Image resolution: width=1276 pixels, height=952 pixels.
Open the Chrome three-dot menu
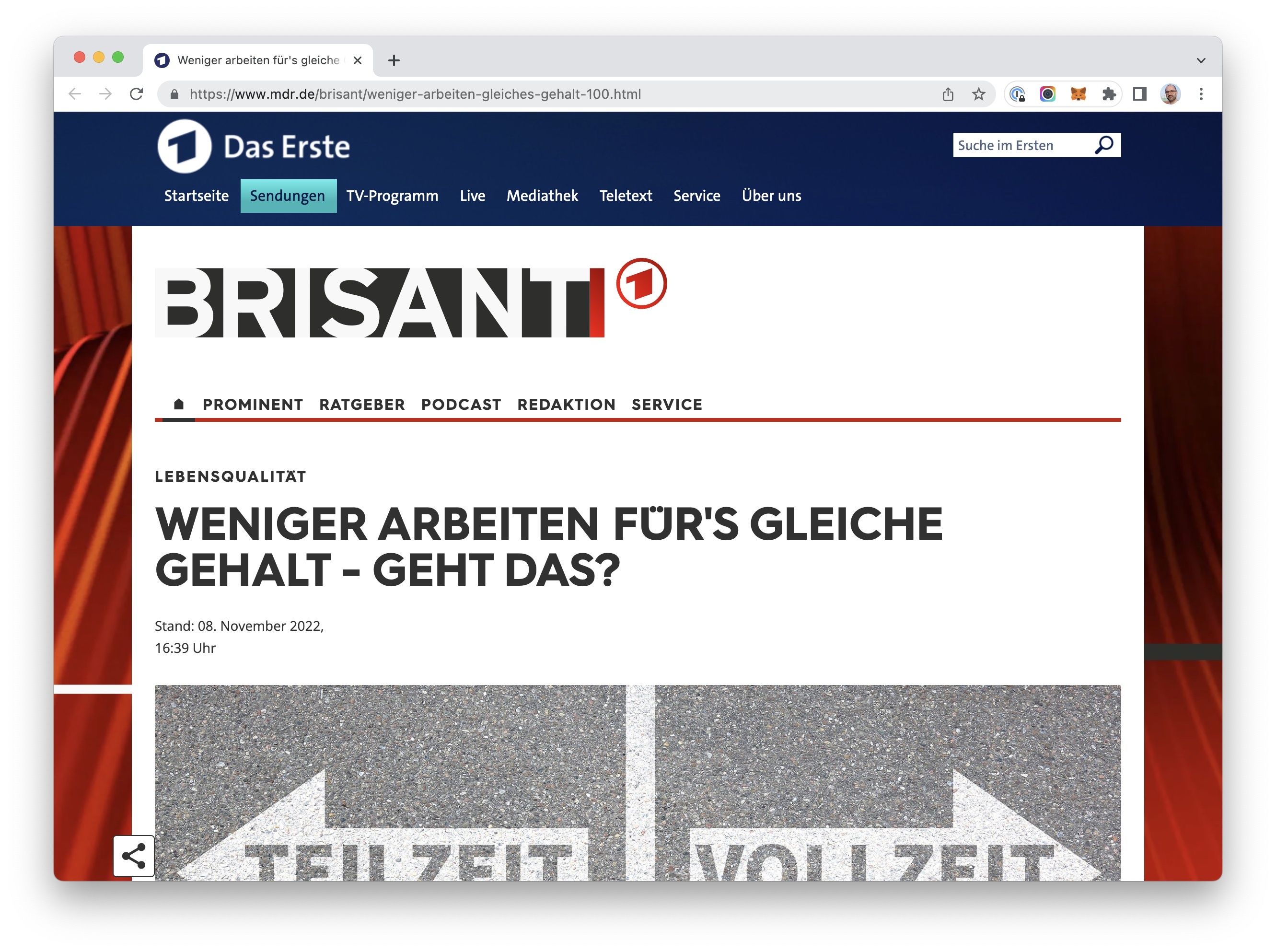1200,94
